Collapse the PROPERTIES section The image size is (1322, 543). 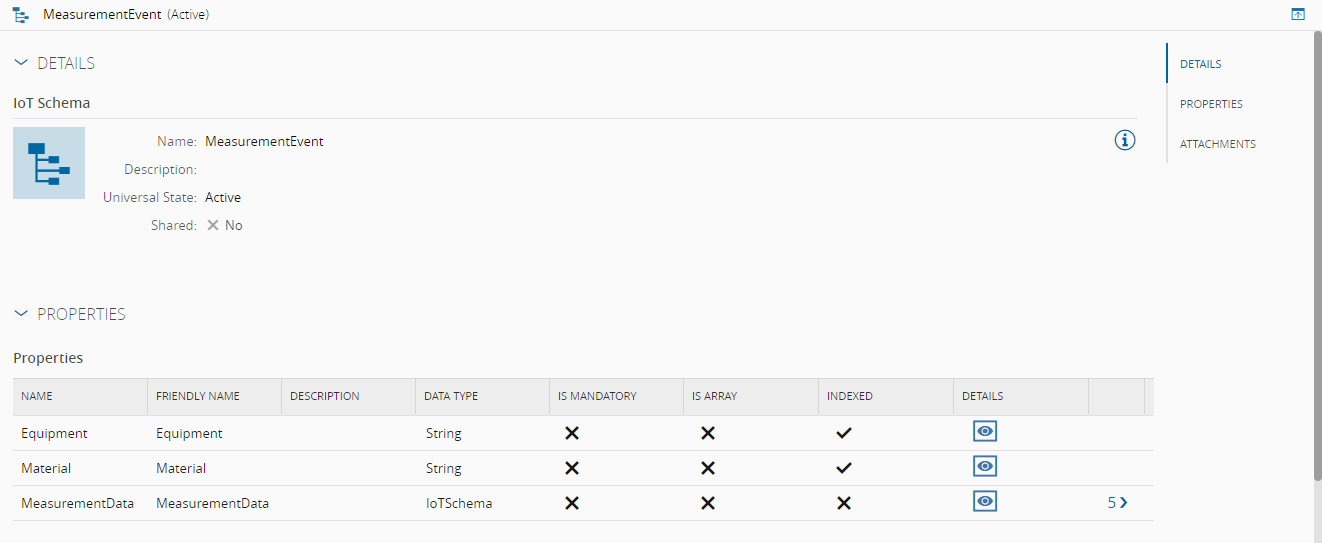pyautogui.click(x=22, y=314)
